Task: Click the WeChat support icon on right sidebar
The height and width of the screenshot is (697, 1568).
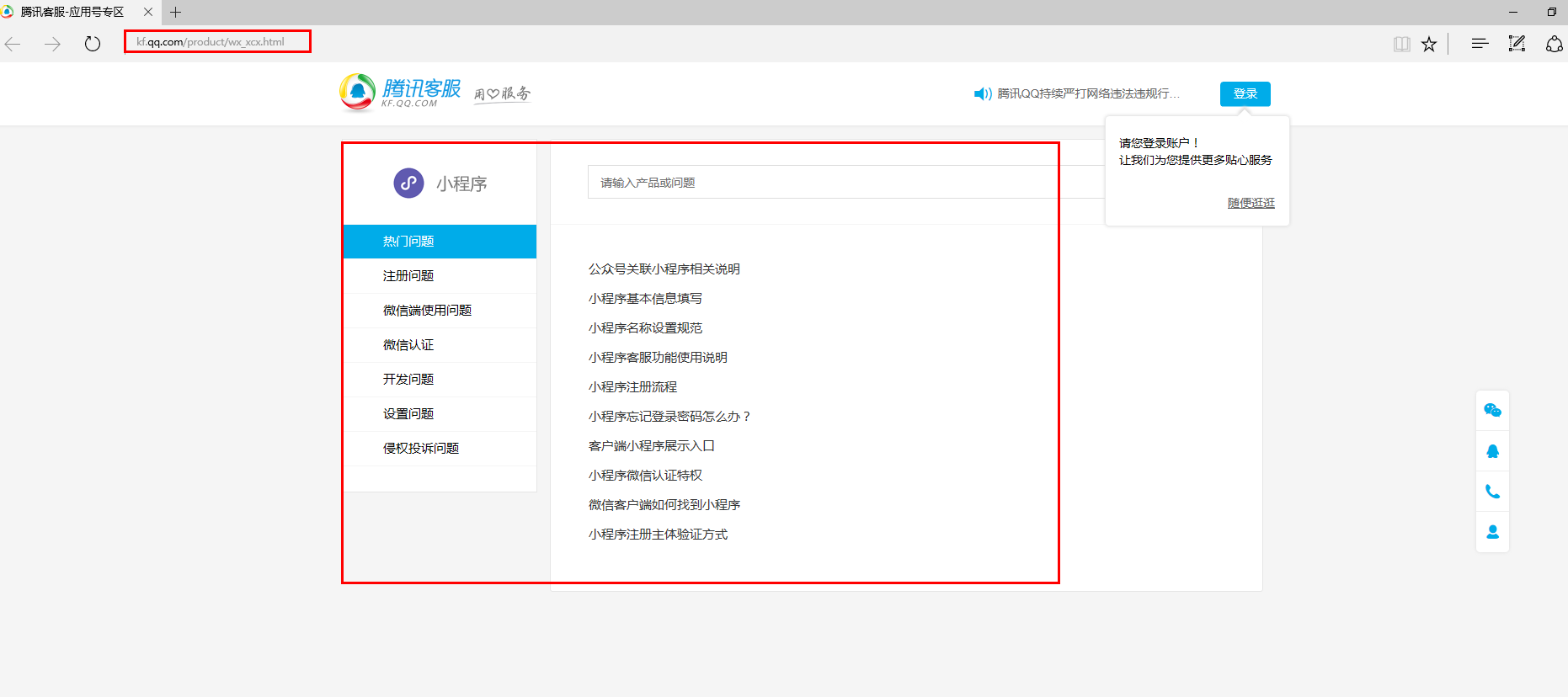Action: tap(1492, 410)
